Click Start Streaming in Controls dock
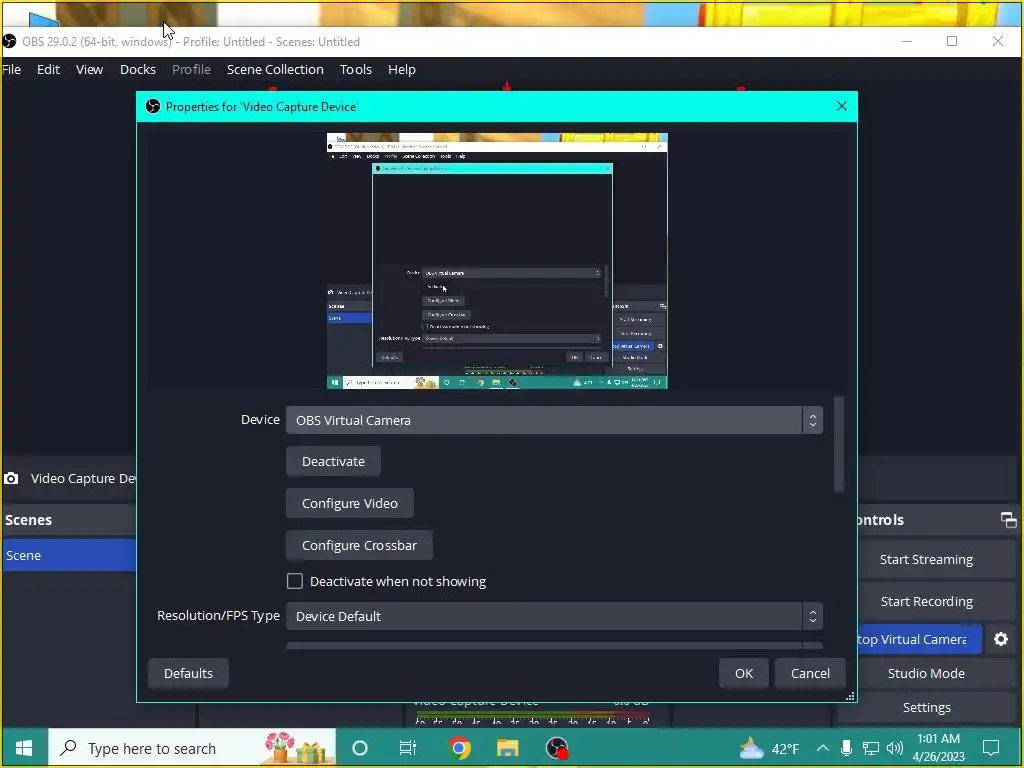1024x768 pixels. pyautogui.click(x=926, y=559)
